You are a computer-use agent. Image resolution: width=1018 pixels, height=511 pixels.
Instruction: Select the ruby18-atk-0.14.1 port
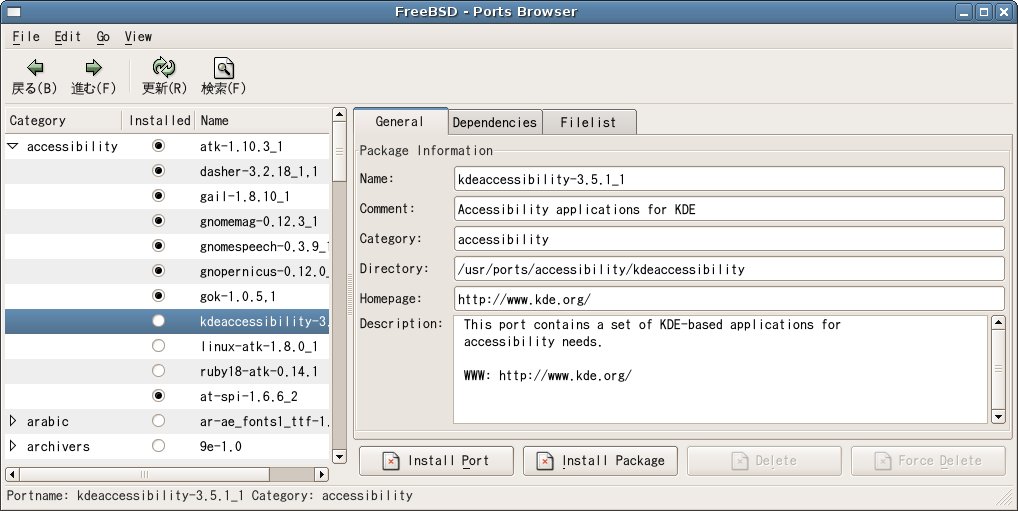click(258, 371)
